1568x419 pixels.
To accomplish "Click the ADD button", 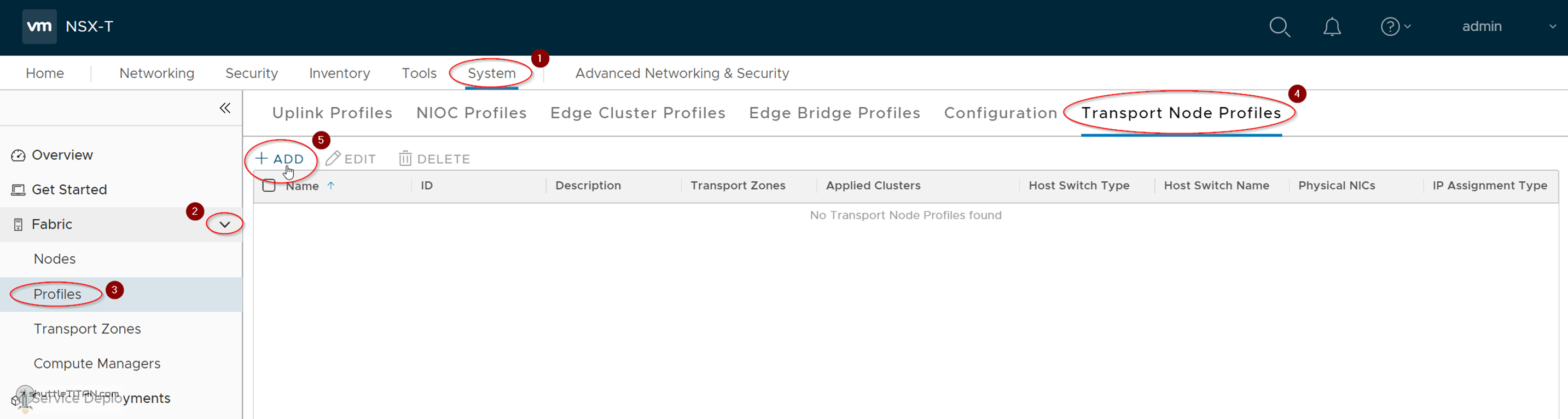I will point(281,158).
